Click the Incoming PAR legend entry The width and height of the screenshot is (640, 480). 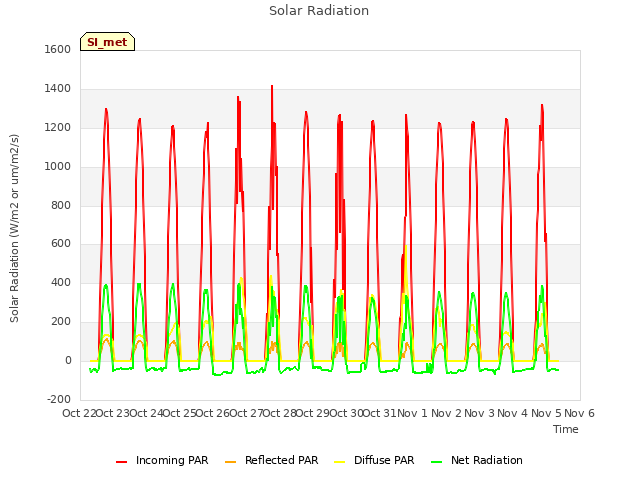162,460
